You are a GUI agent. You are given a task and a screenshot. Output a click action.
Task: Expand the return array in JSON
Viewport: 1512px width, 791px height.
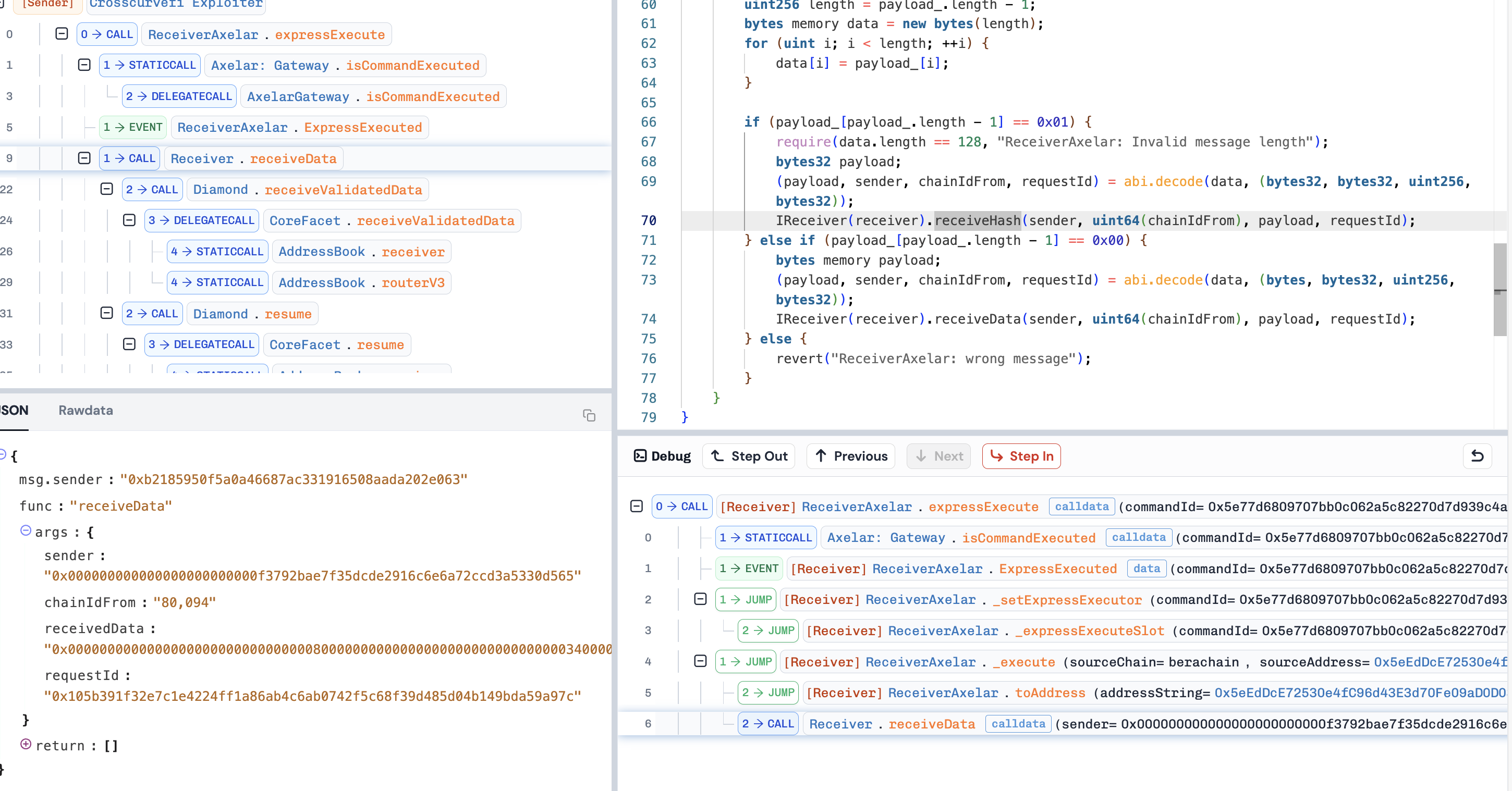click(x=26, y=744)
